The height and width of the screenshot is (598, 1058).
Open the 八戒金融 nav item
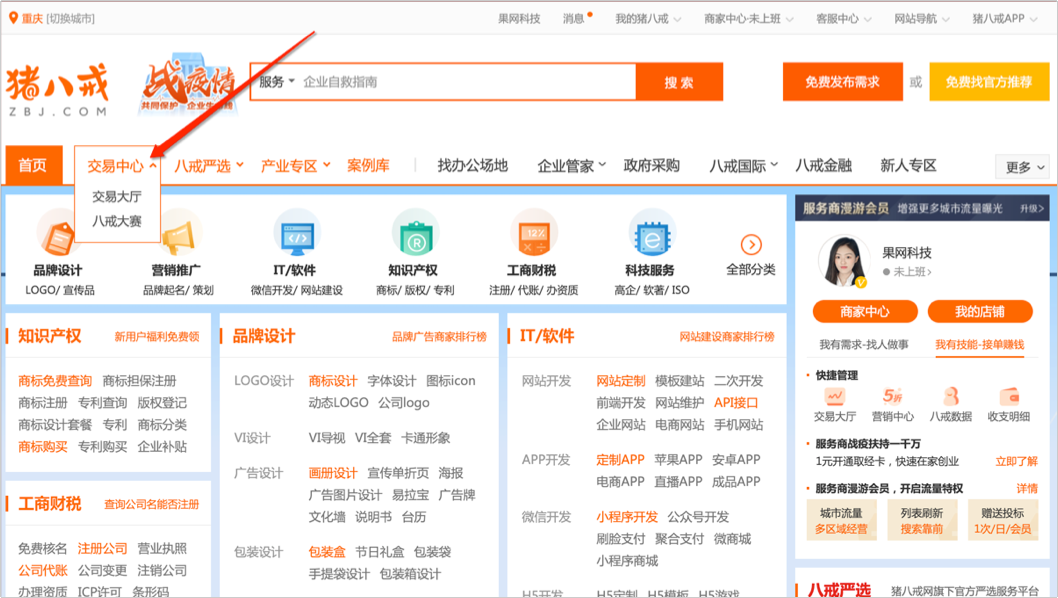(823, 165)
